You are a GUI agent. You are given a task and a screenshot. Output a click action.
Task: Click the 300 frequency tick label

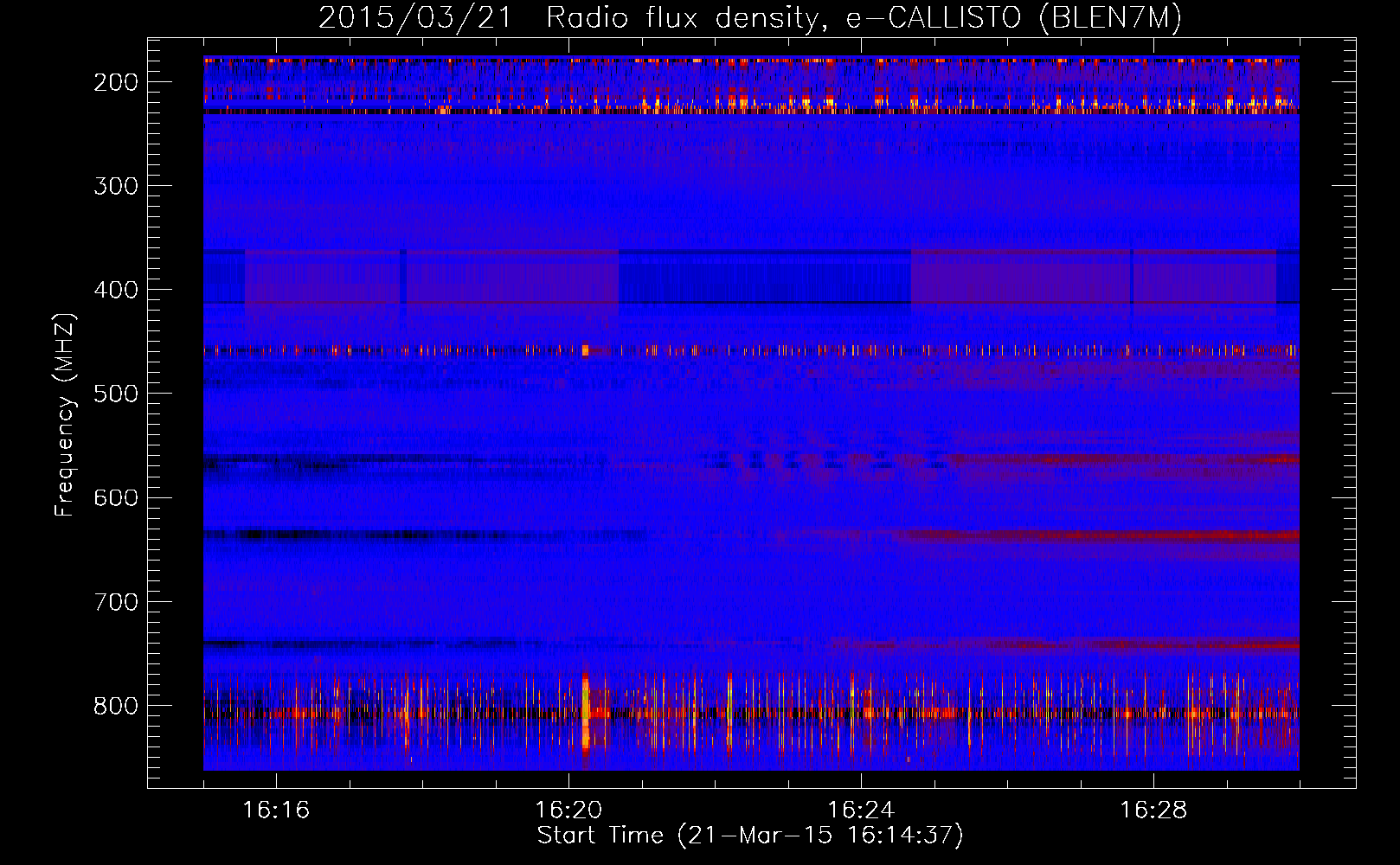pos(115,186)
